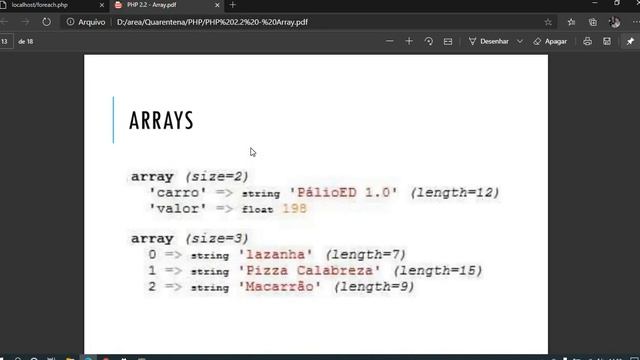Select the PHP 2.2 - Array.pdf tab

click(167, 5)
